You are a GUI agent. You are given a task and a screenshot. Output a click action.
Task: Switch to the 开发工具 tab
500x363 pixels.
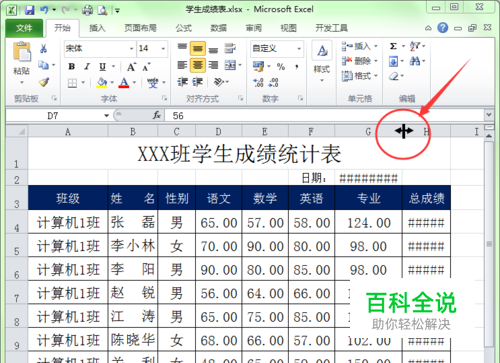[332, 28]
